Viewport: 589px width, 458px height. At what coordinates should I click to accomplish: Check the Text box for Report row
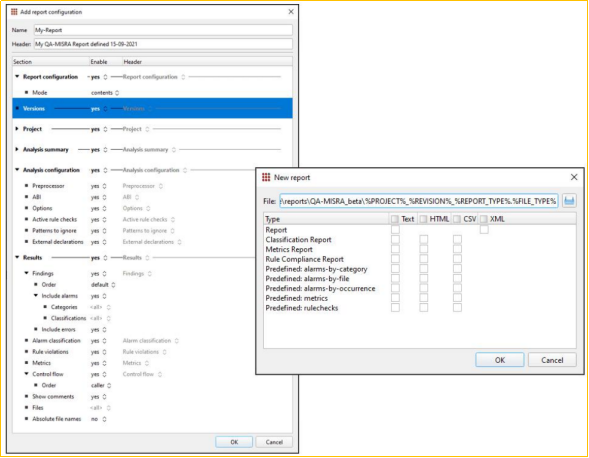[395, 230]
